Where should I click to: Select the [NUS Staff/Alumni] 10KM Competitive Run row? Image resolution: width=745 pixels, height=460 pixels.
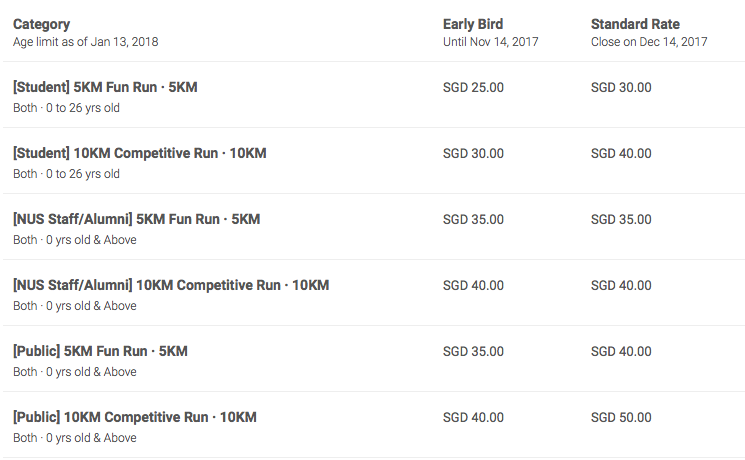pos(170,286)
